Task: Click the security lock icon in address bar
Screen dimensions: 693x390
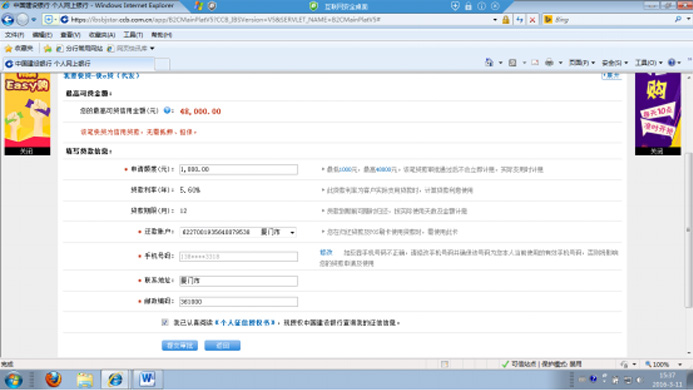Action: [506, 19]
